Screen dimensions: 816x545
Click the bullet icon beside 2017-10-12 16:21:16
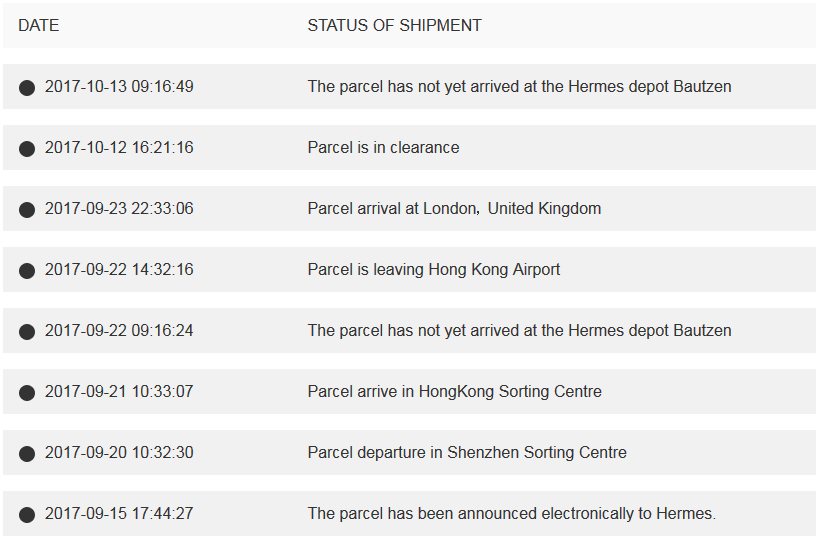tap(27, 149)
